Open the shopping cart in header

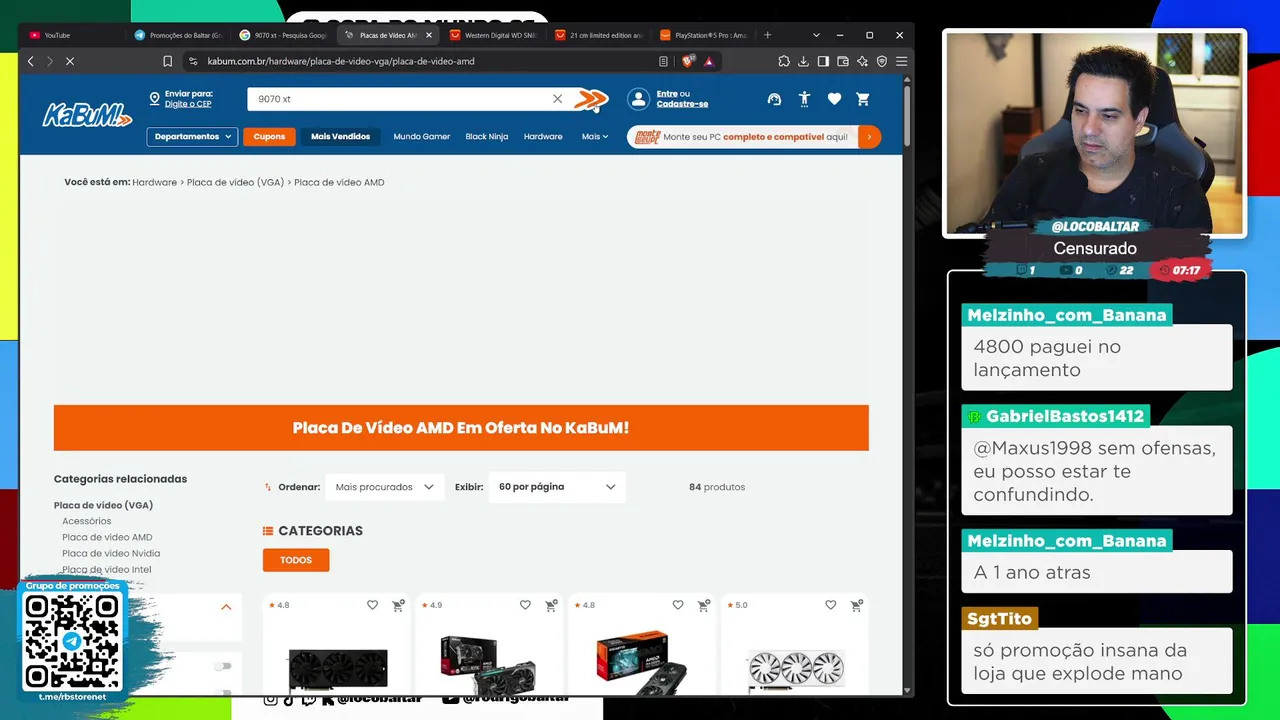tap(863, 99)
